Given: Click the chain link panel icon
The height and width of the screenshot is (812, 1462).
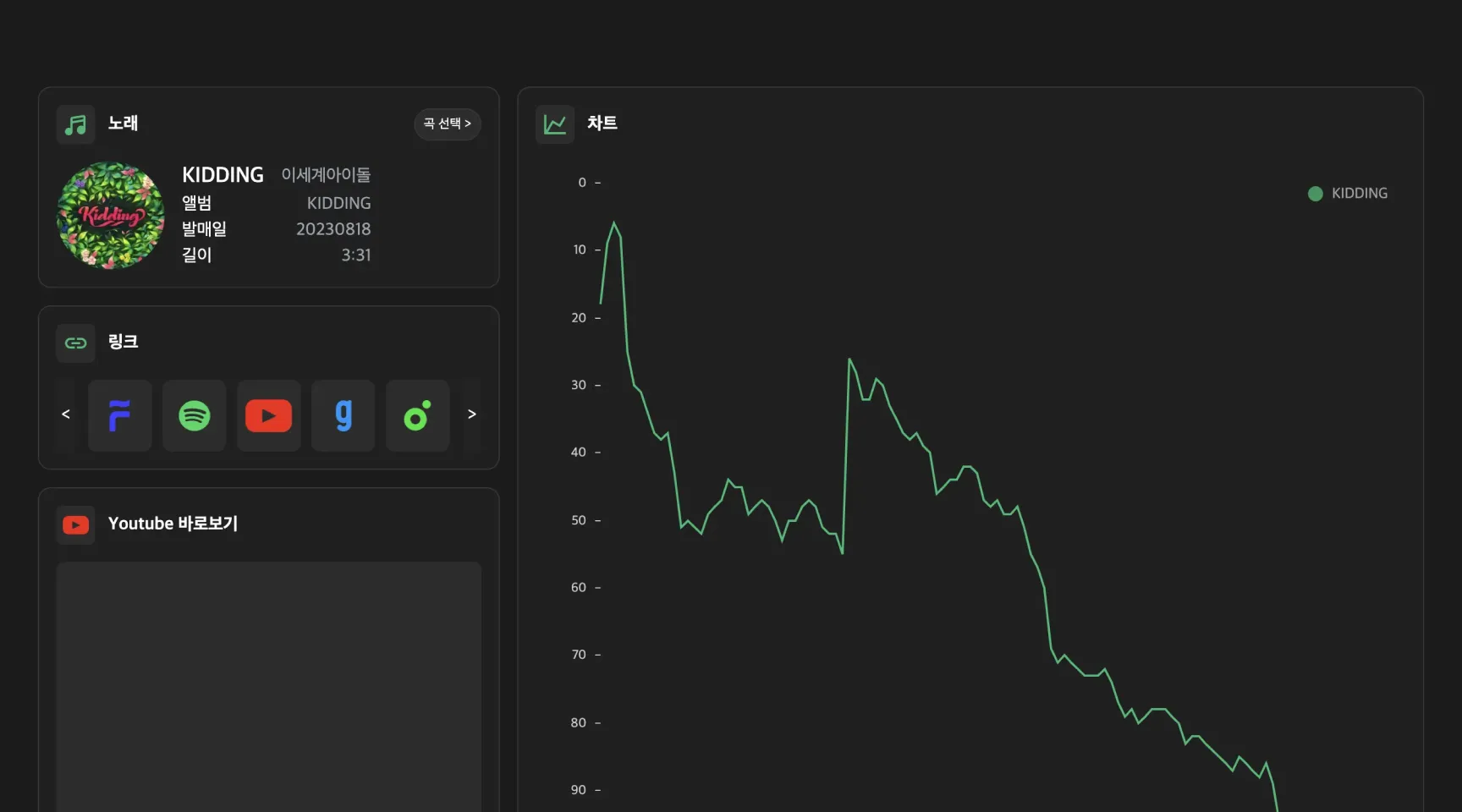Looking at the screenshot, I should click(76, 343).
